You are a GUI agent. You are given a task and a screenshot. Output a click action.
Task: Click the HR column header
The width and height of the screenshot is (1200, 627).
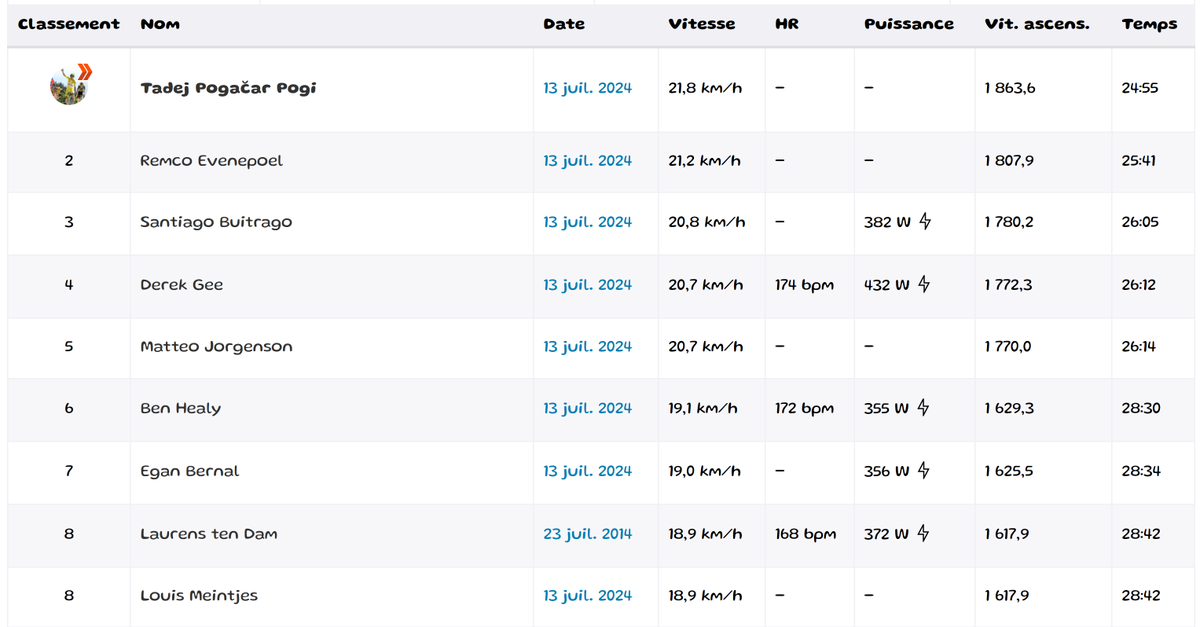coord(787,24)
